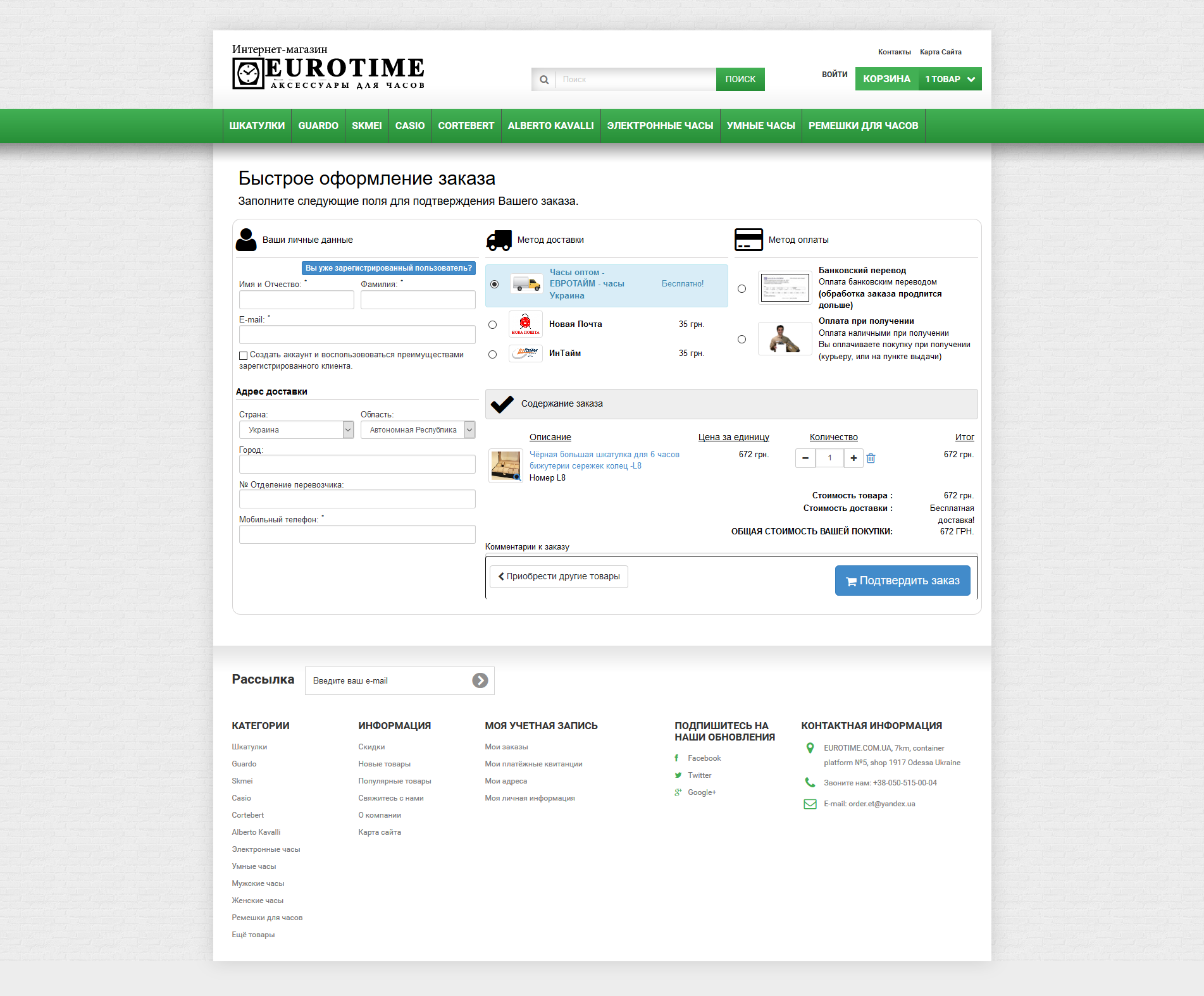Click Приобрести другие товары button

[x=559, y=577]
